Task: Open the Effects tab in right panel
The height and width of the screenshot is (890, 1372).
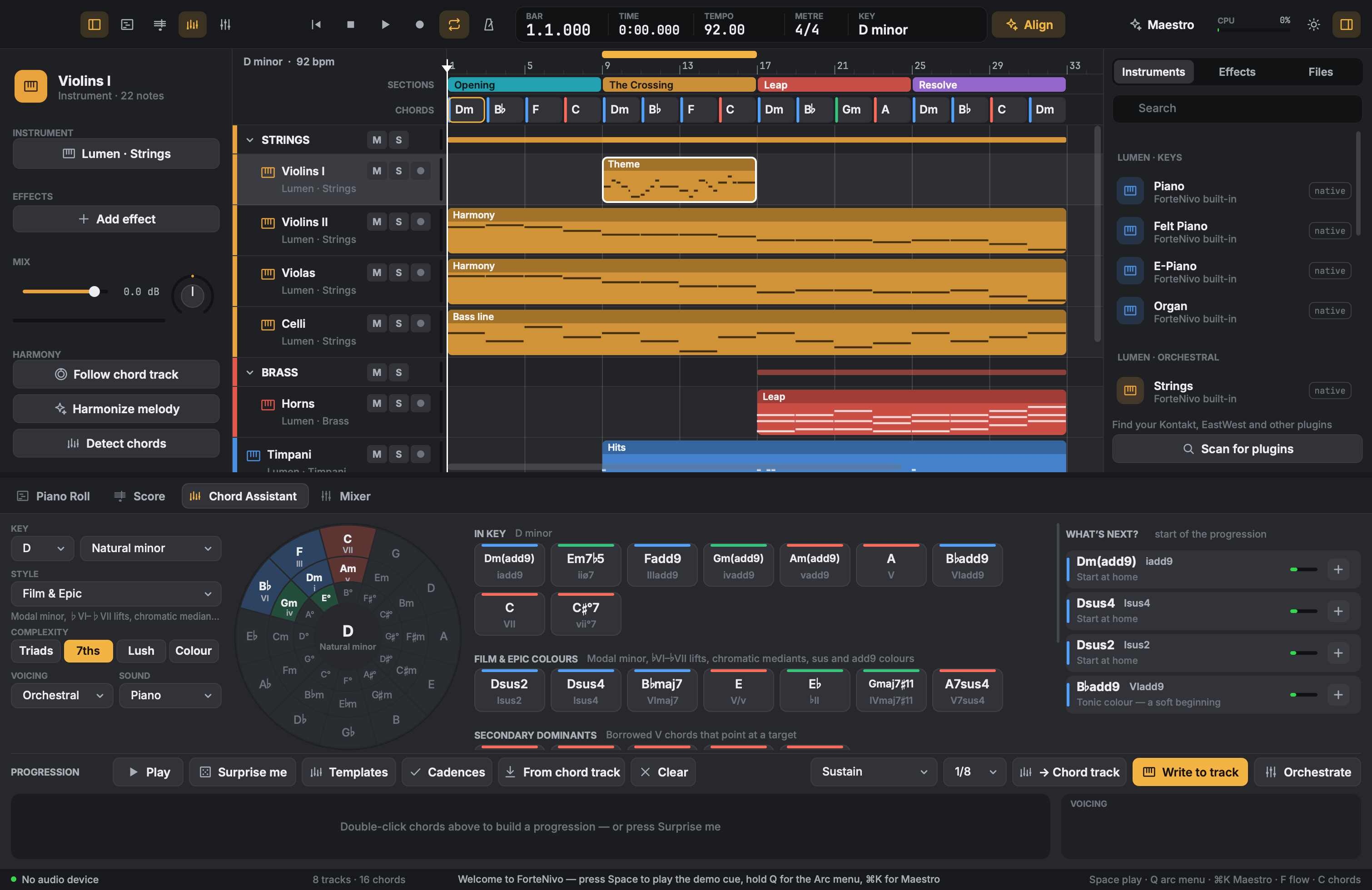Action: point(1237,72)
